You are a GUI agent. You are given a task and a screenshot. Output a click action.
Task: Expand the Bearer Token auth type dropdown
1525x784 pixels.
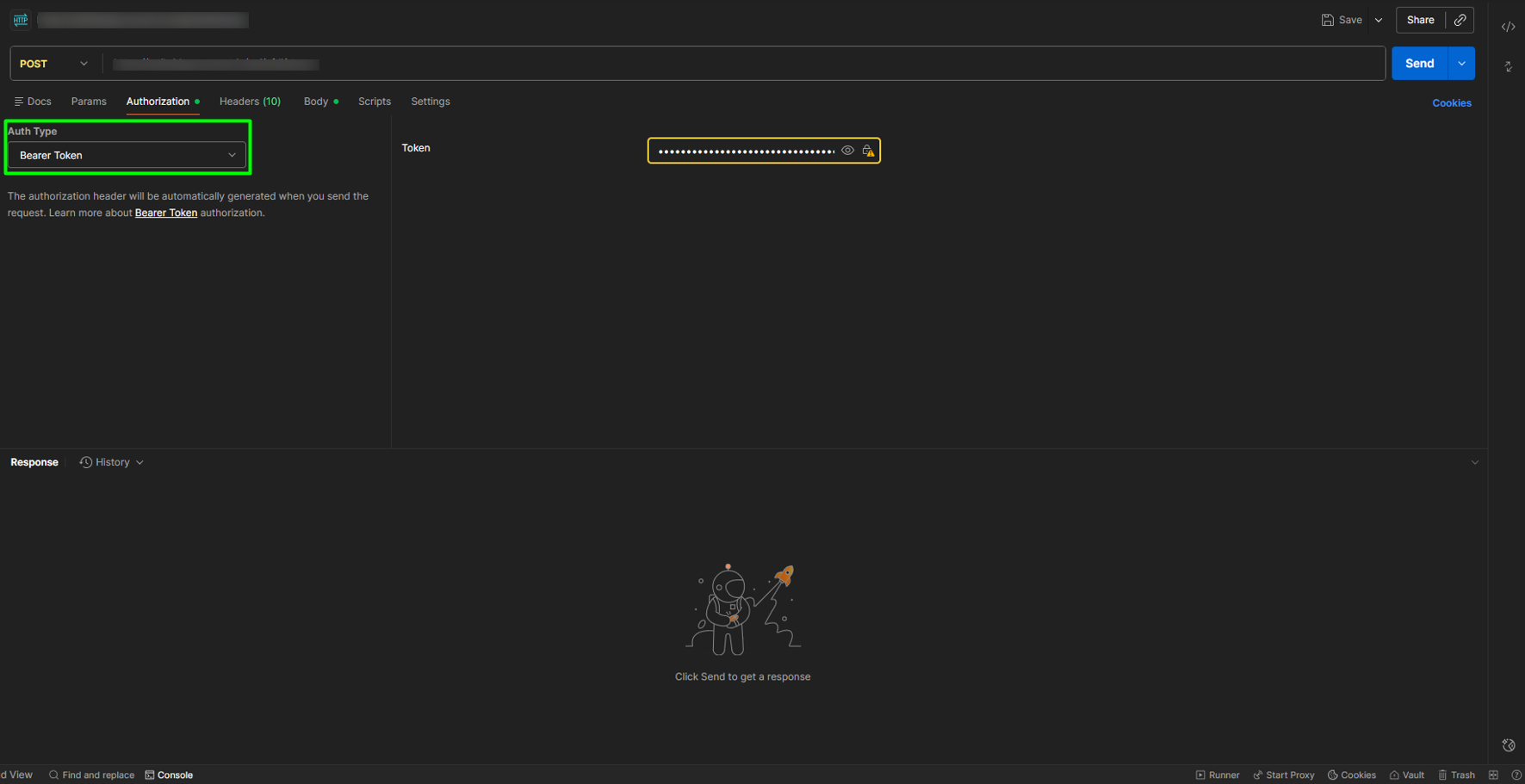[127, 155]
